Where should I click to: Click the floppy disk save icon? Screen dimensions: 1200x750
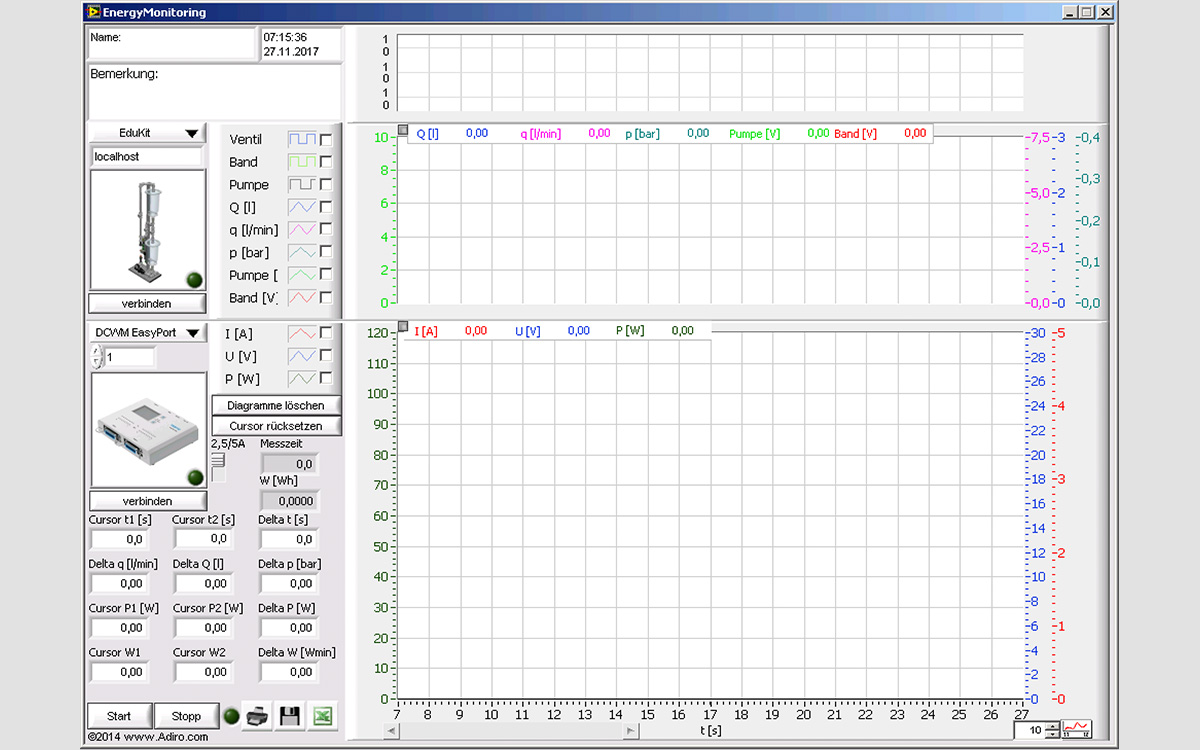tap(290, 716)
